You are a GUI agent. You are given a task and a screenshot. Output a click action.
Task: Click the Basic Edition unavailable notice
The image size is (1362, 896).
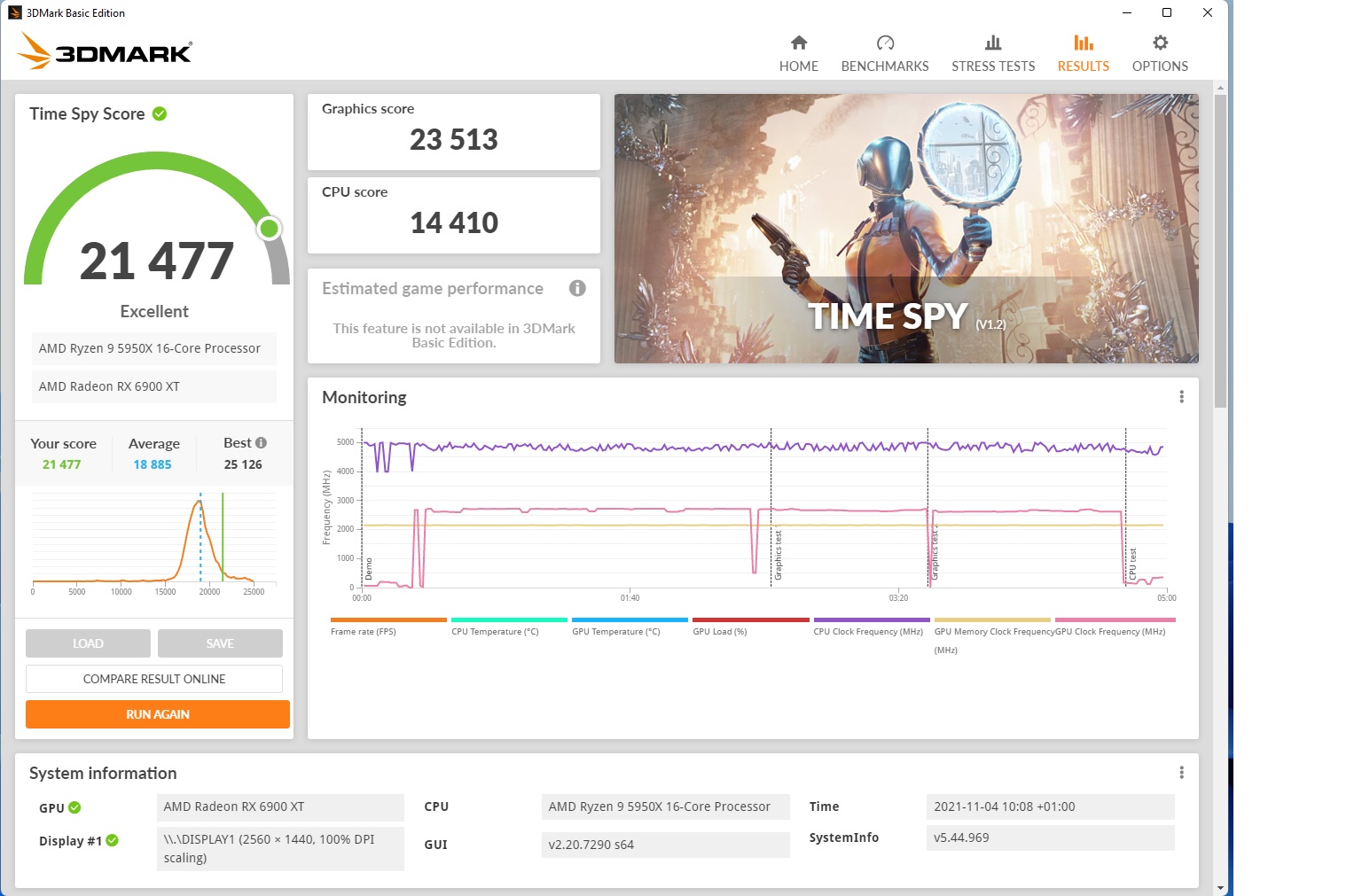(x=454, y=335)
